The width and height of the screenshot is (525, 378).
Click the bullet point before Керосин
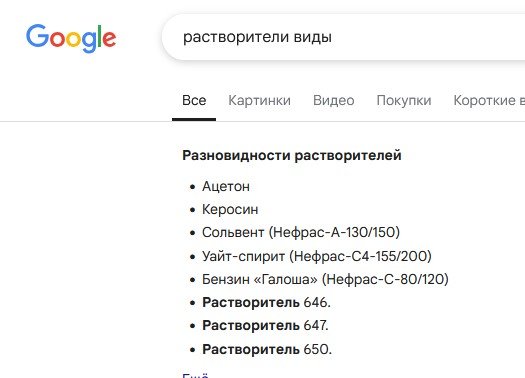click(x=192, y=210)
